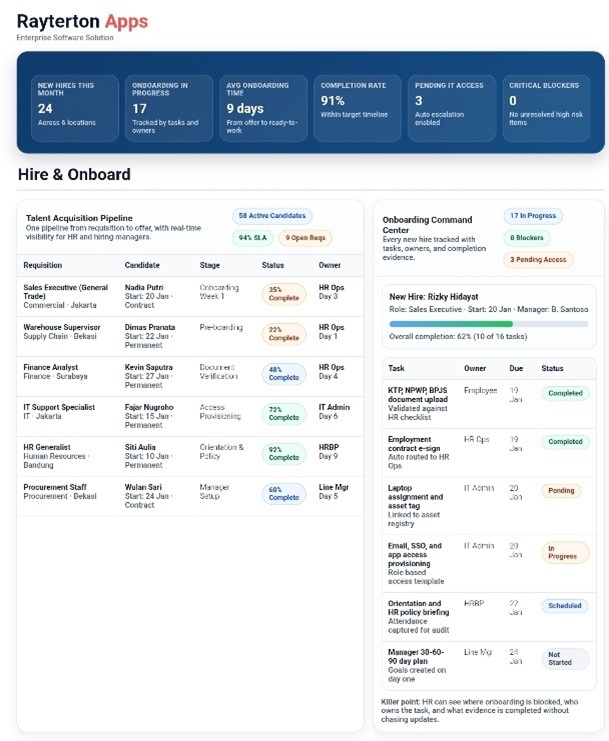Image resolution: width=609 pixels, height=741 pixels.
Task: Select the Employment contract e-sign task
Action: [x=414, y=444]
